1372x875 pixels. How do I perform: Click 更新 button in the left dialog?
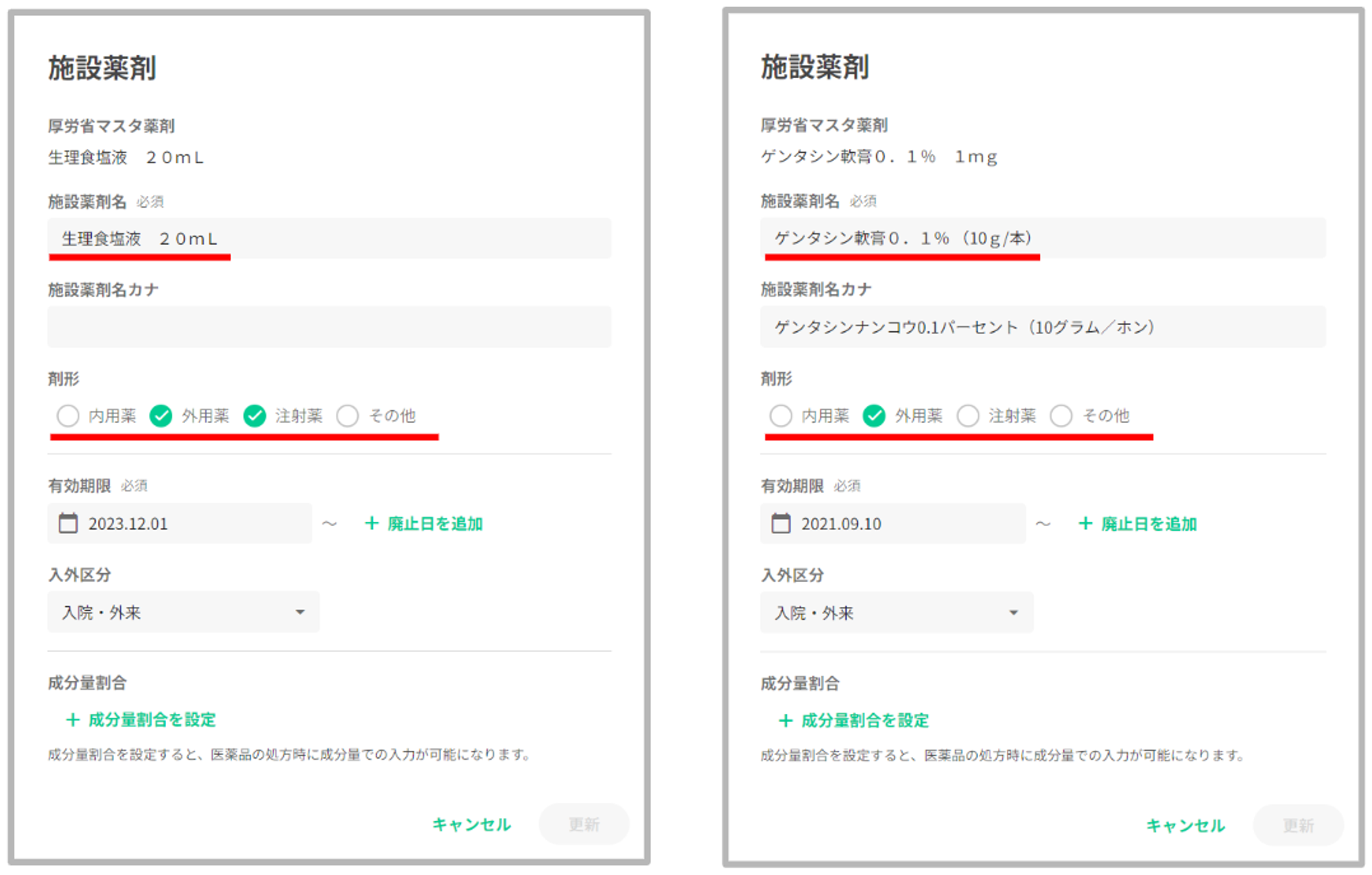pos(584,824)
